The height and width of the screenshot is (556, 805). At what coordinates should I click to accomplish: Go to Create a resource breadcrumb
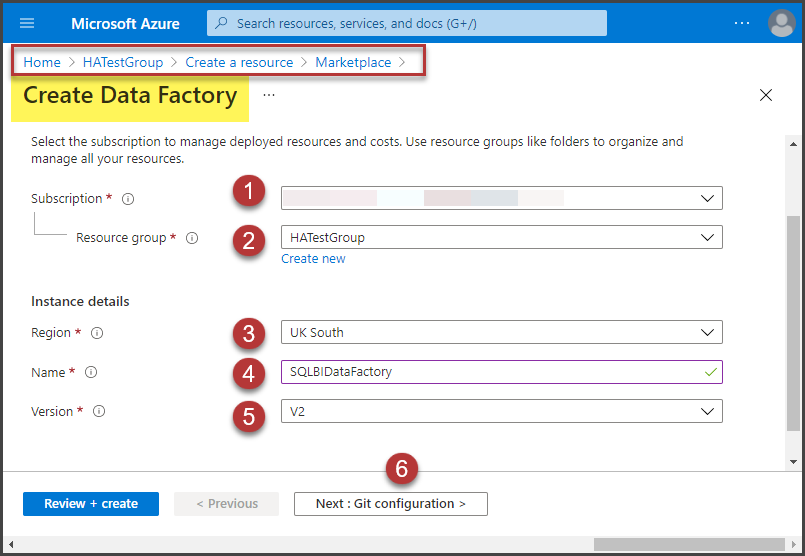pos(239,62)
